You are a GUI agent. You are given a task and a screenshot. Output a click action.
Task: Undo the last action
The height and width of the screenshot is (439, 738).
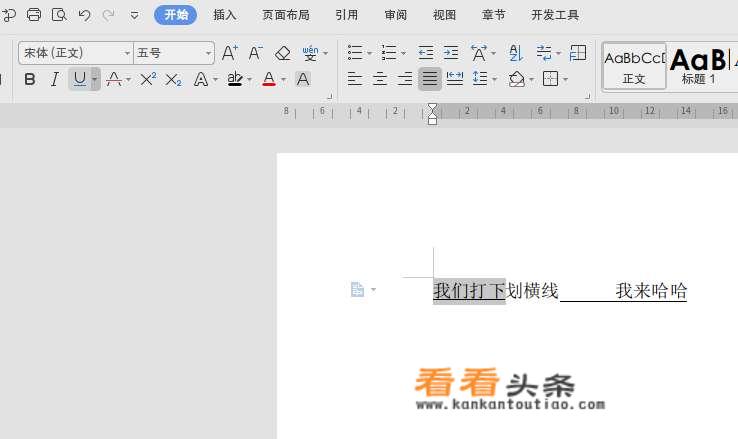click(85, 15)
